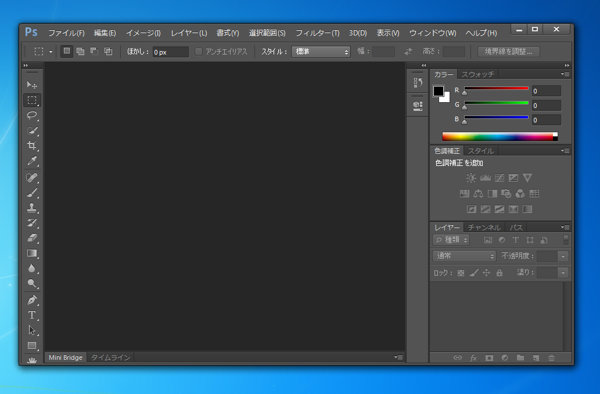Choose Subtract from Selection mode
The width and height of the screenshot is (600, 394).
94,51
